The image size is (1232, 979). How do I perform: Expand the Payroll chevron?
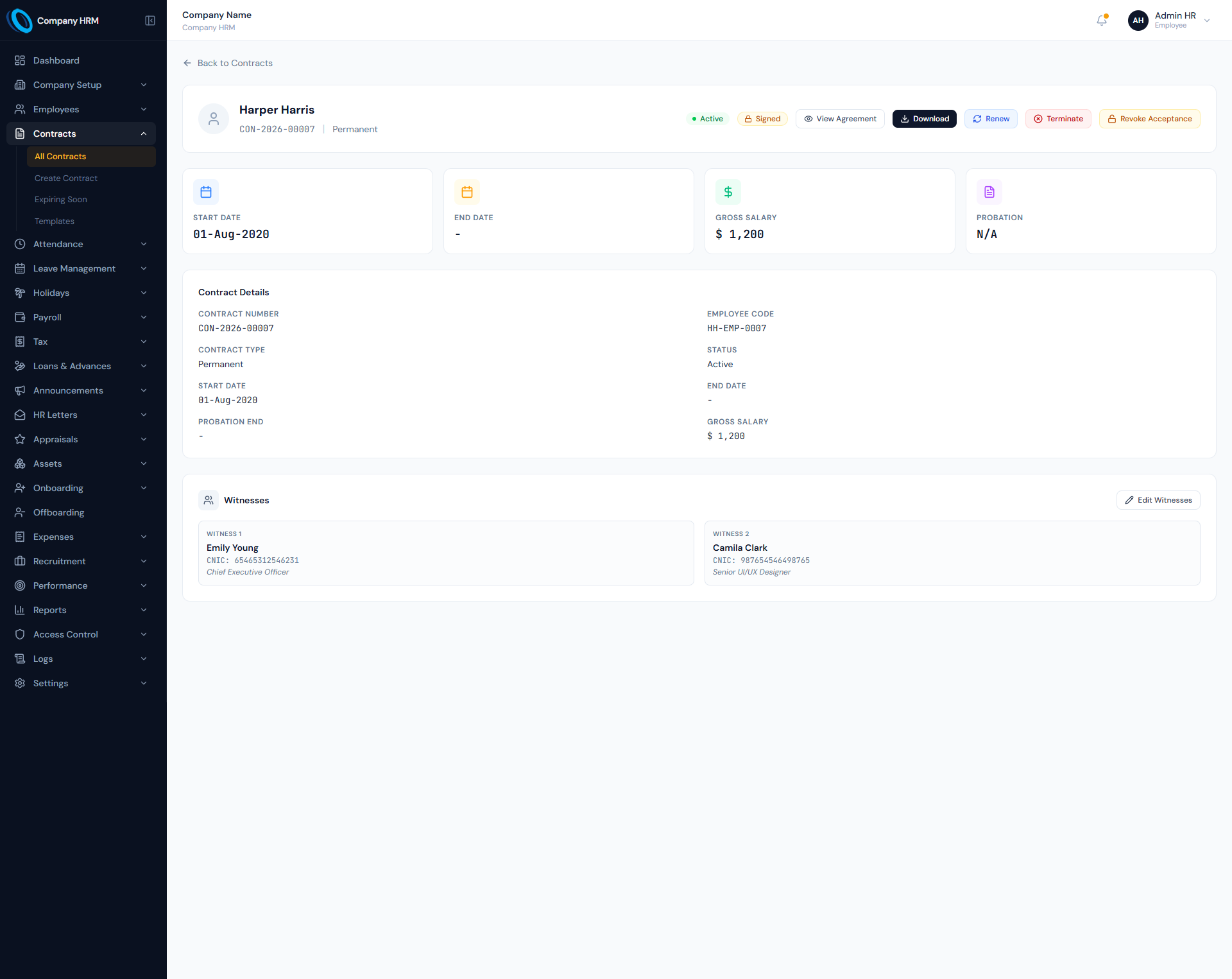pos(144,317)
